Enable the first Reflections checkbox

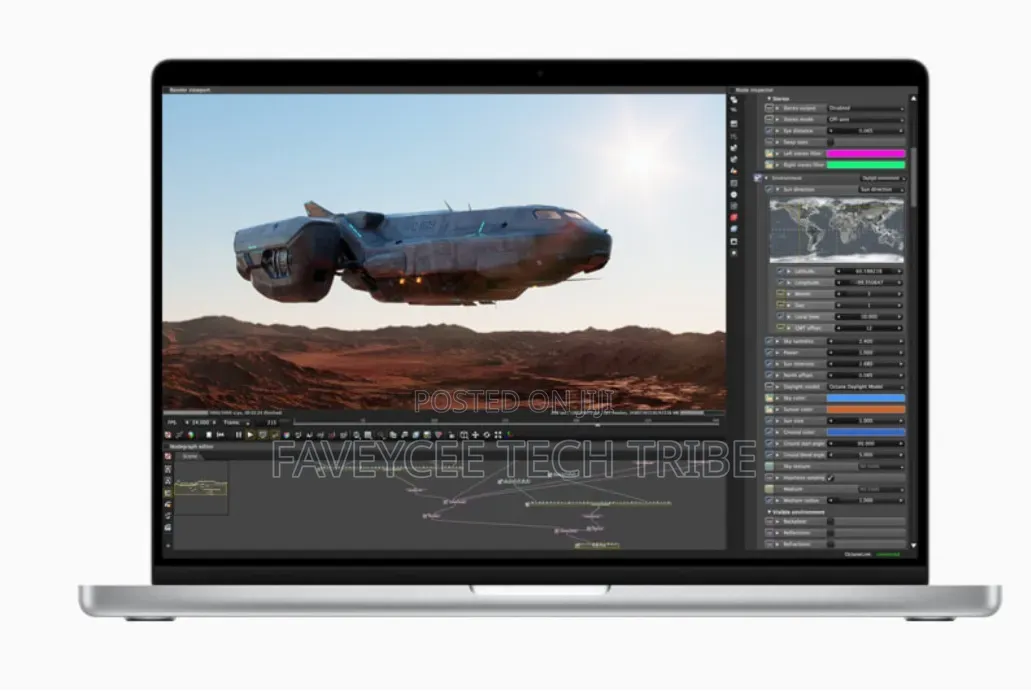point(830,533)
